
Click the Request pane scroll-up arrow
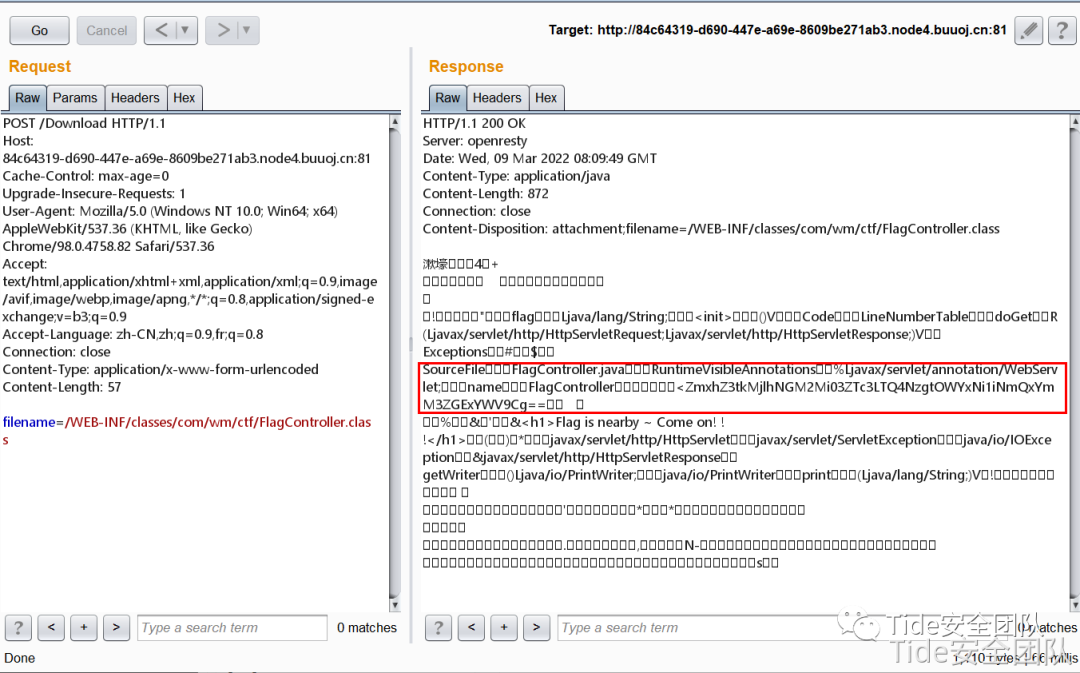395,121
